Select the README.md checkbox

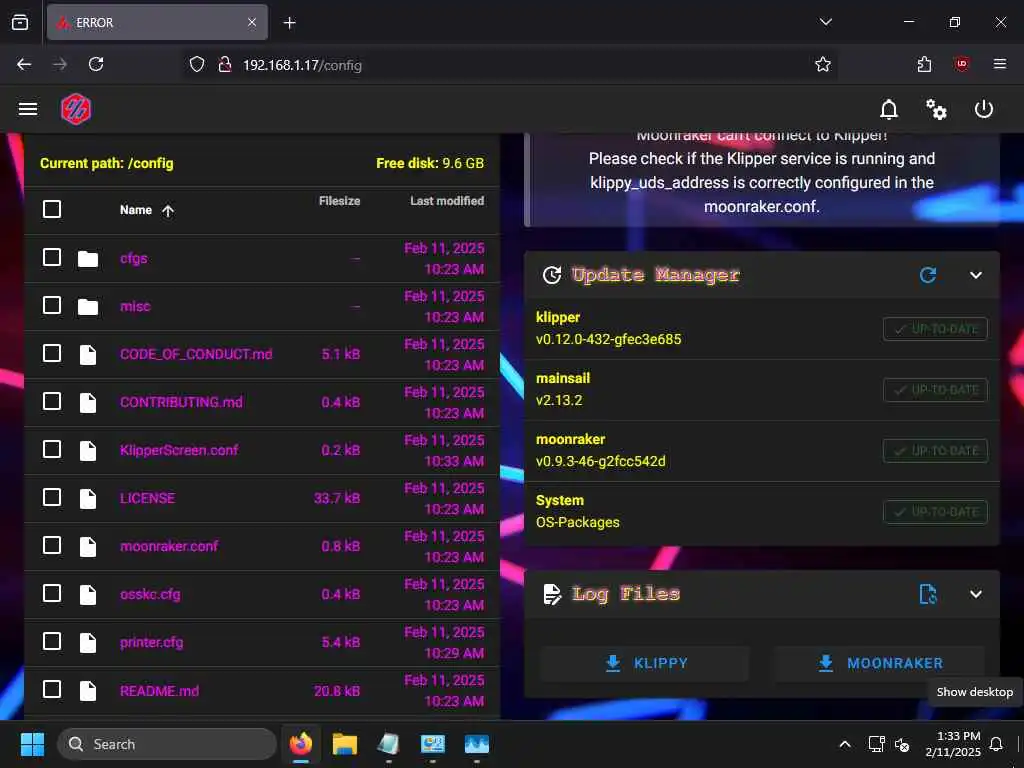click(x=52, y=690)
